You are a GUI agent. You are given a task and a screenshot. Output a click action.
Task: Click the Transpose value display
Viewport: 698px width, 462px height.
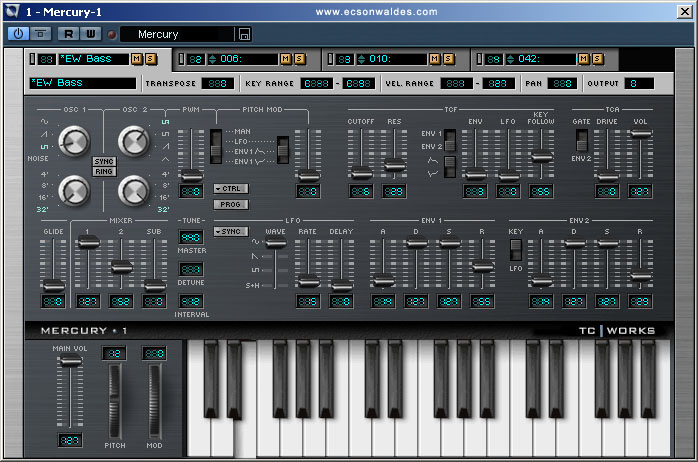pyautogui.click(x=218, y=83)
